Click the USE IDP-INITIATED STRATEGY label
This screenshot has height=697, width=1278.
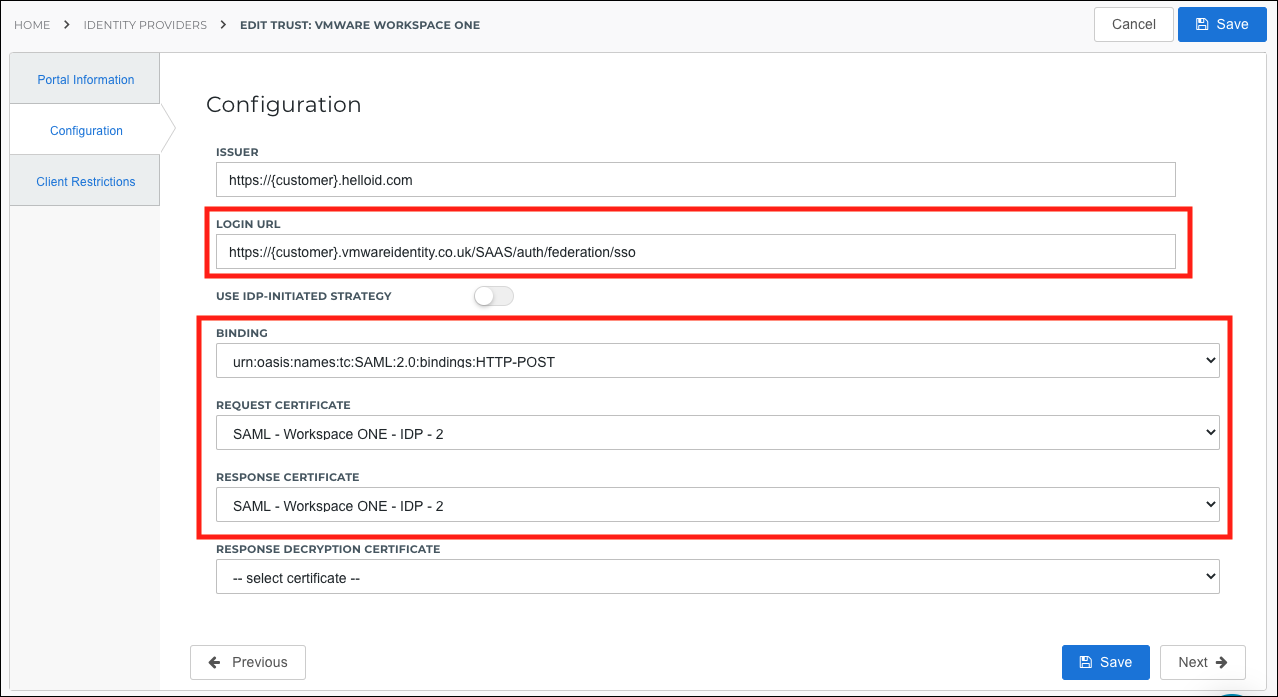[x=304, y=296]
